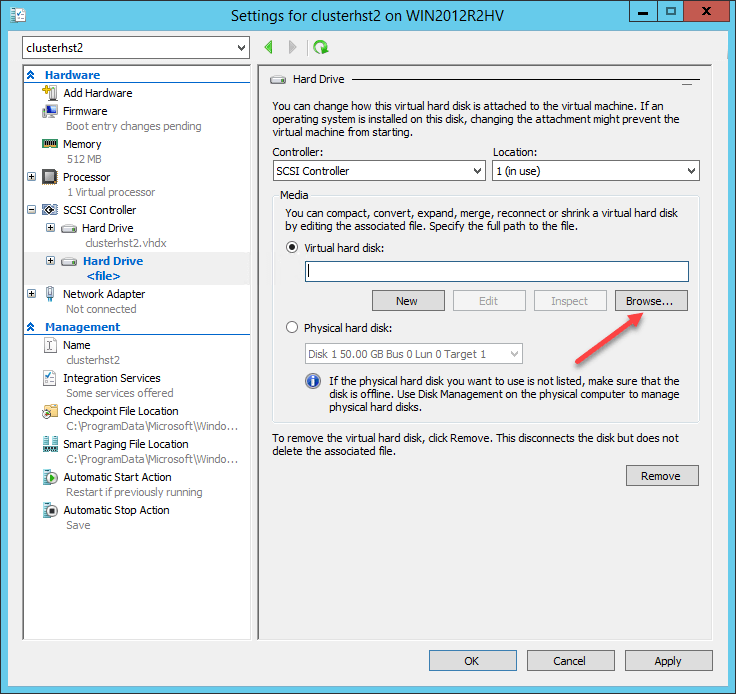Expand the Processor tree node
Screen dimensions: 736x694
pyautogui.click(x=31, y=176)
